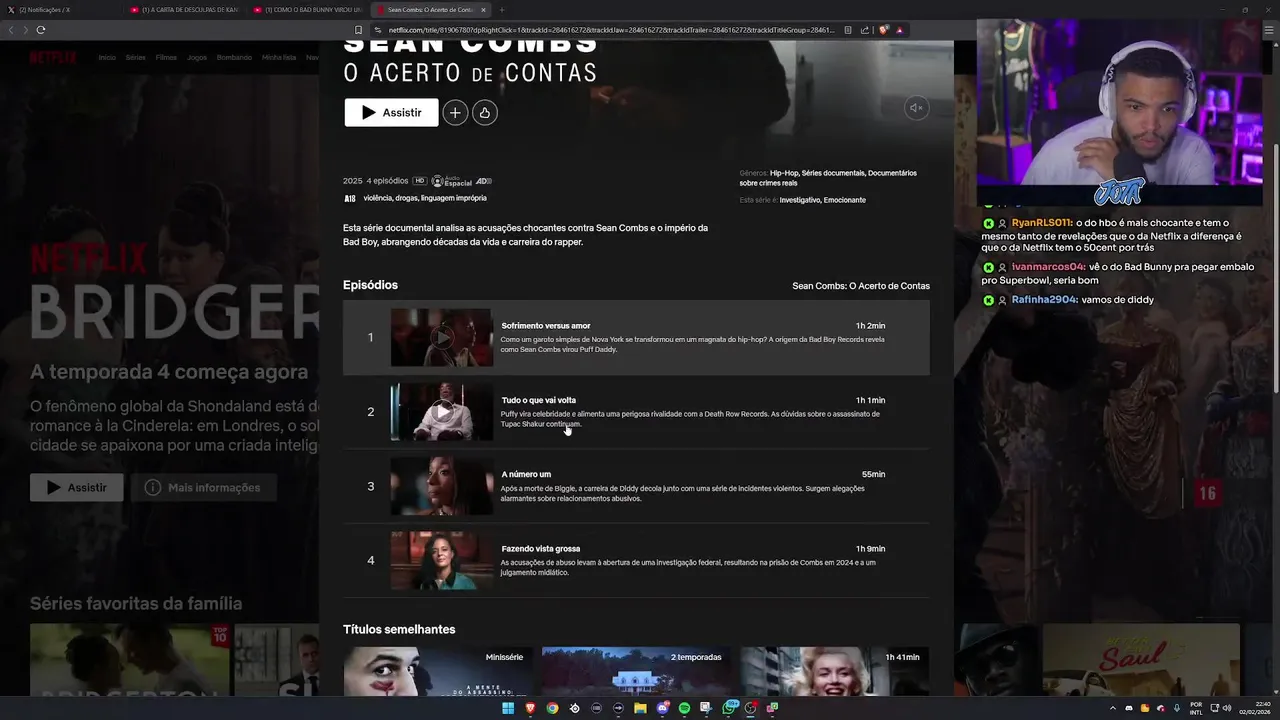Click the 'Títulos semelhantes' heading
This screenshot has height=720, width=1280.
click(x=399, y=629)
